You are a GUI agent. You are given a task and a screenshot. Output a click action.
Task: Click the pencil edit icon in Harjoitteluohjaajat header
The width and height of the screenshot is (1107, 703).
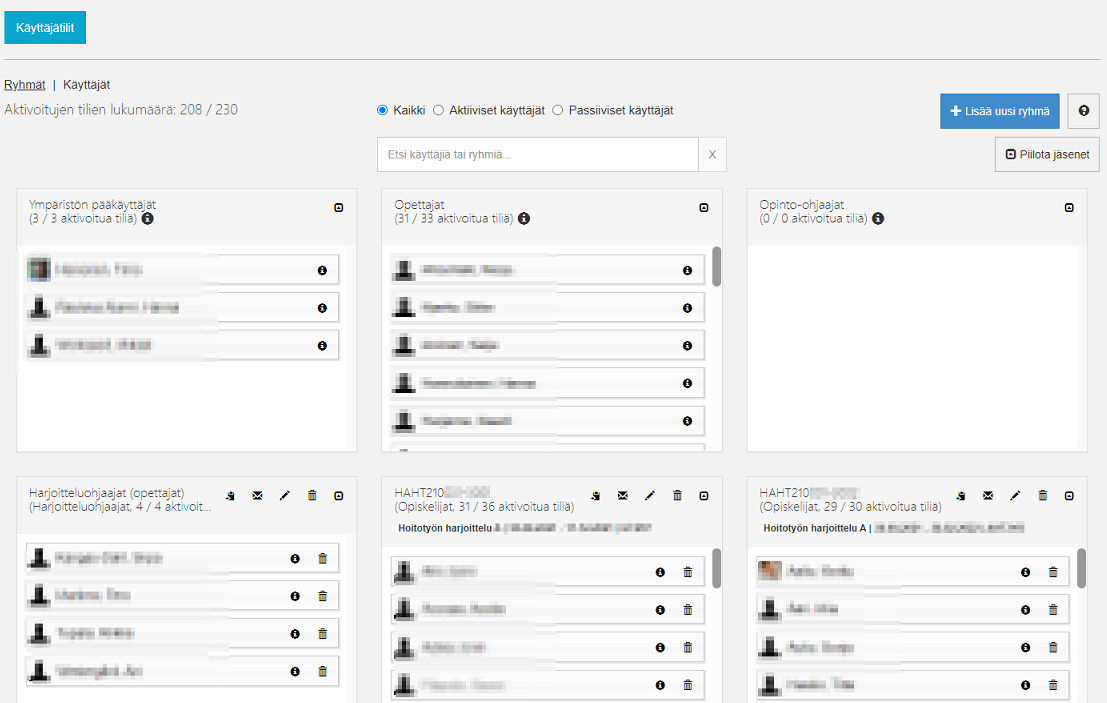point(284,495)
